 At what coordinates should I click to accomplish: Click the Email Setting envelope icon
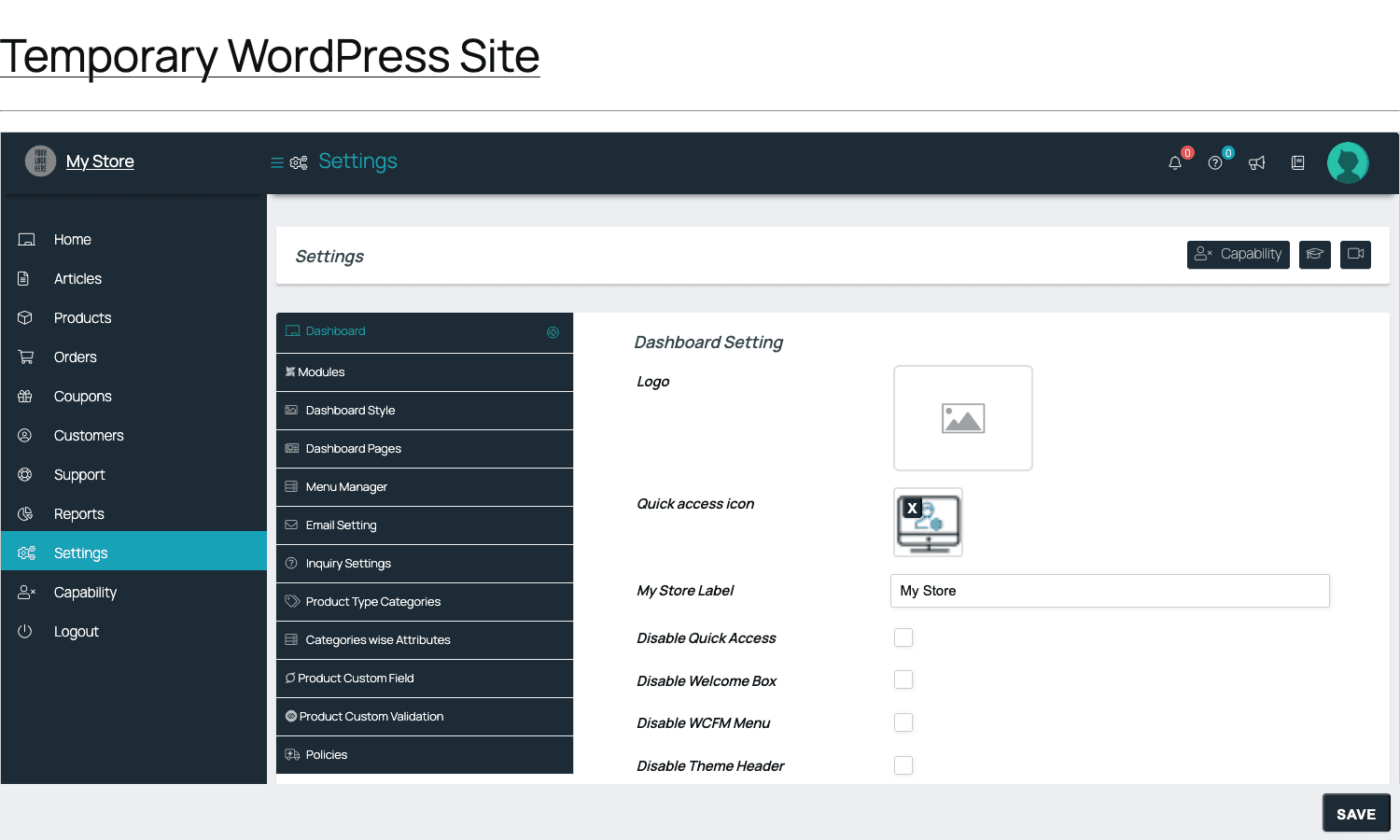[x=292, y=525]
